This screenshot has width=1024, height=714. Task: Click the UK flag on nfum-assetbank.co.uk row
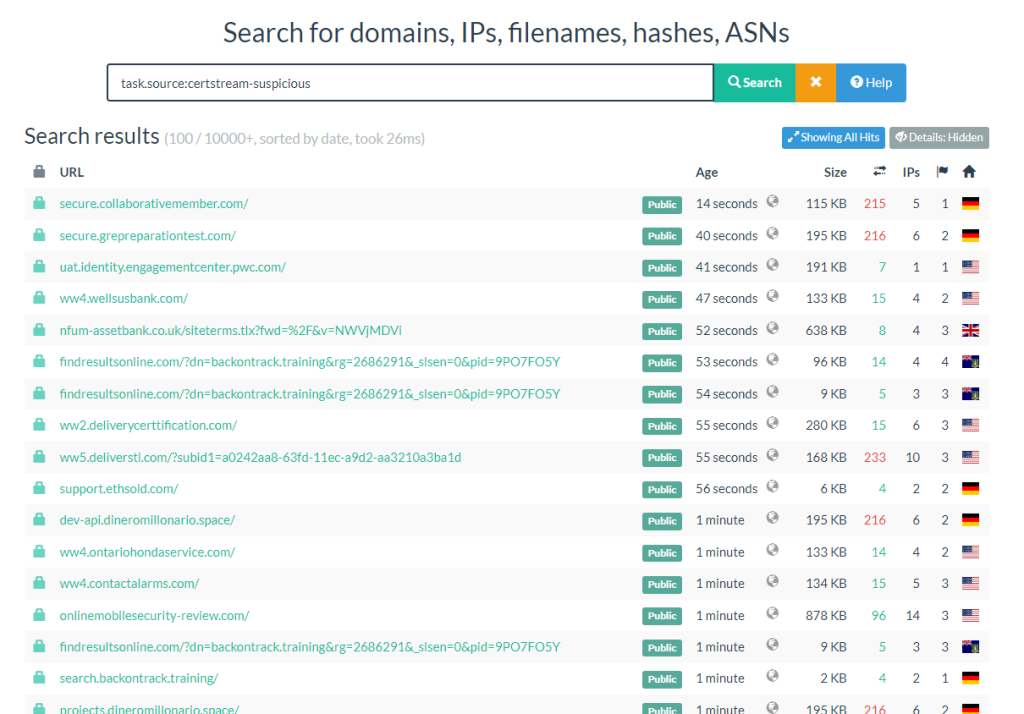[969, 331]
